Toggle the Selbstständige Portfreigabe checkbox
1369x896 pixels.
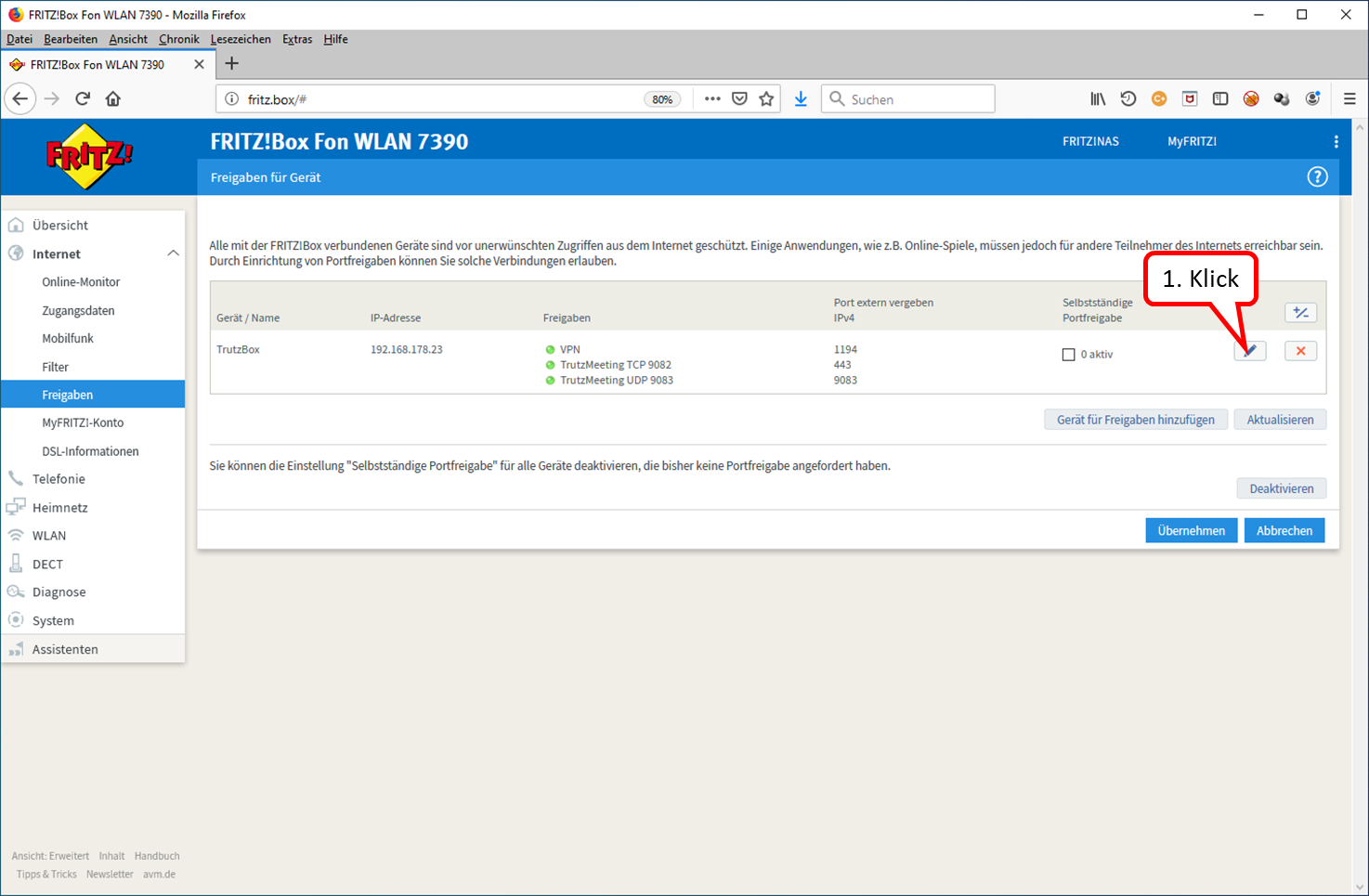pos(1068,355)
